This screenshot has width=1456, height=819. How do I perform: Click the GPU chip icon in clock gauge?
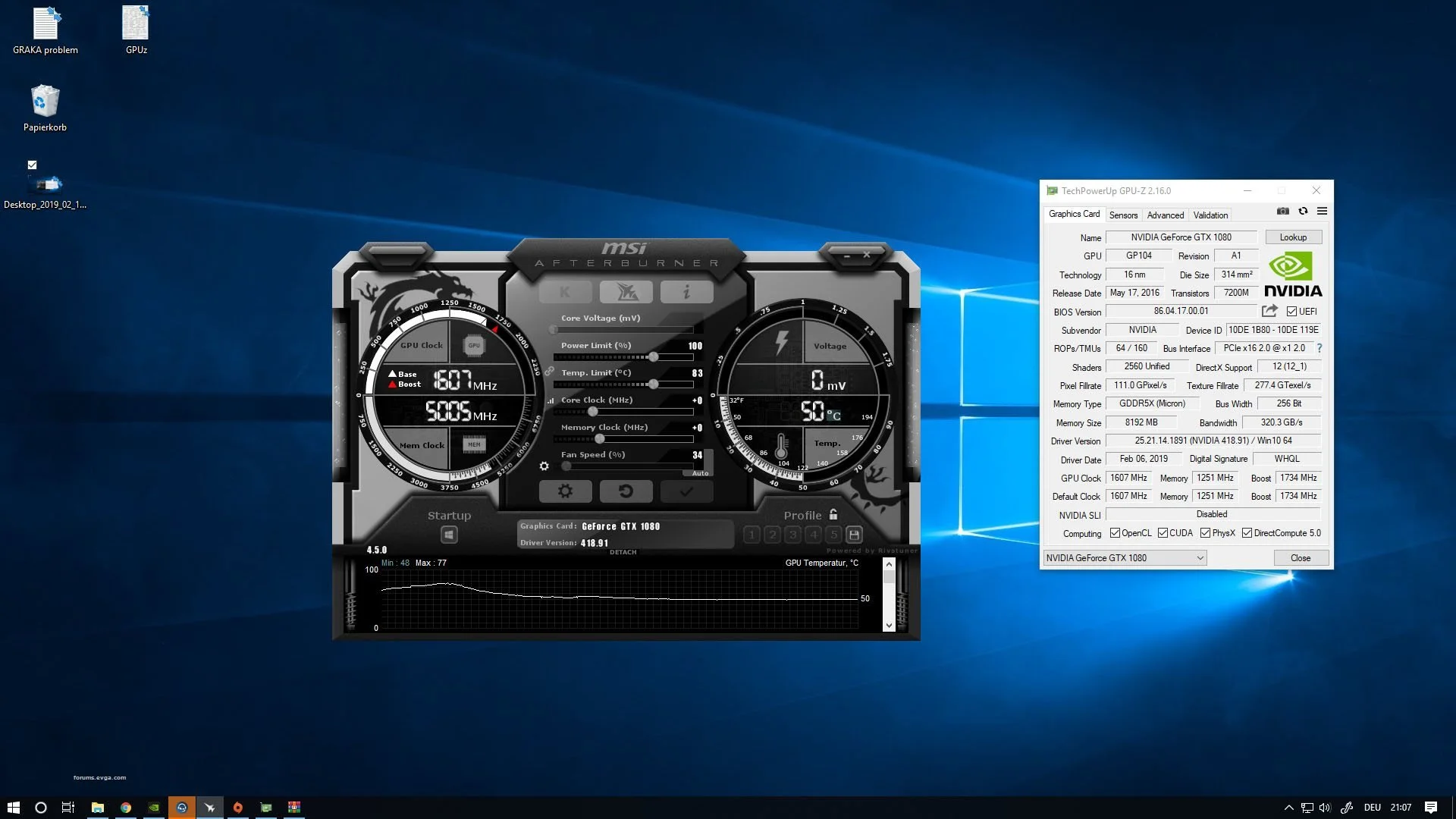(x=474, y=346)
